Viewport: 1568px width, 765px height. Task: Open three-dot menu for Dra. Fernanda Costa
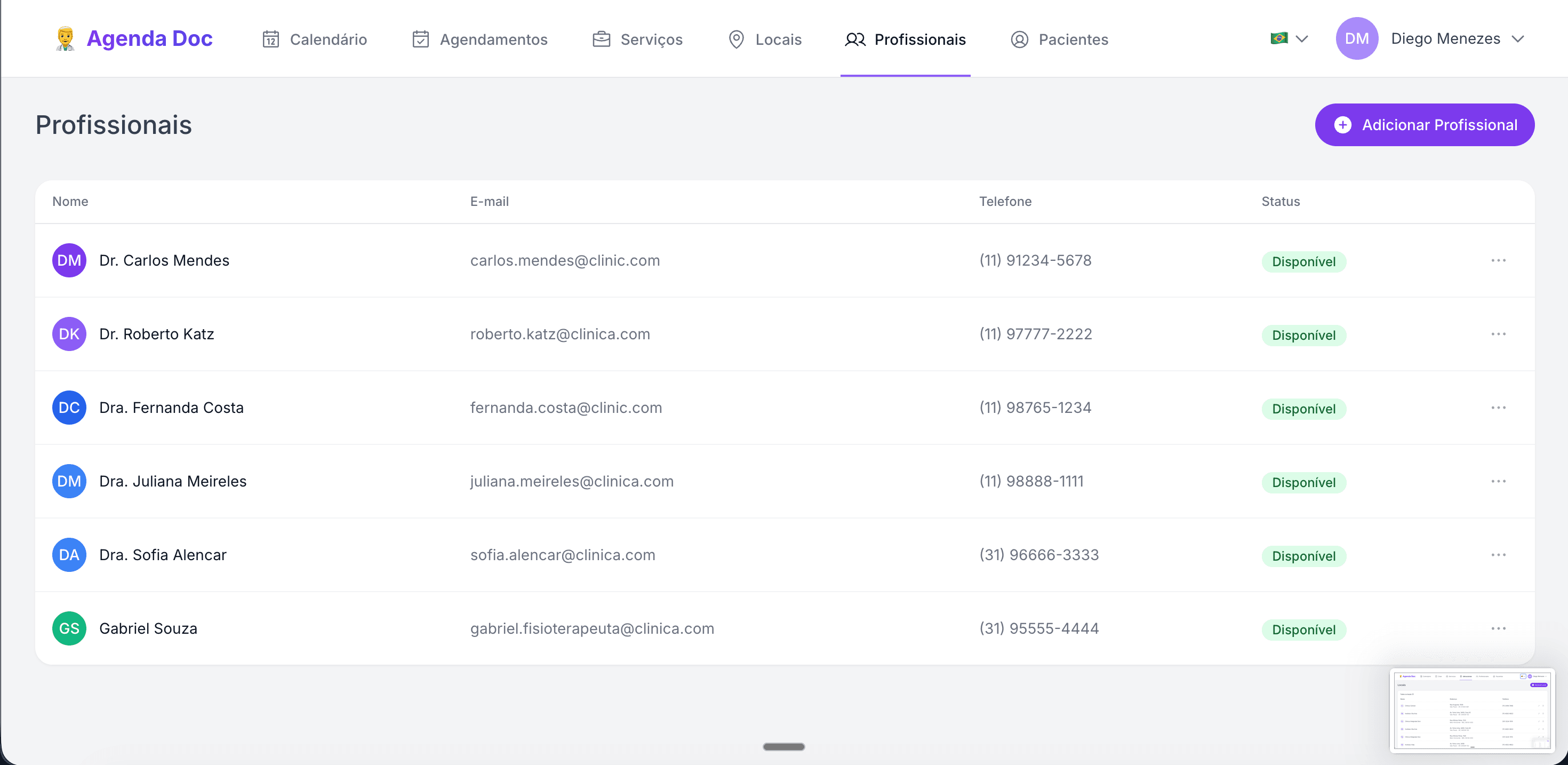[1498, 408]
